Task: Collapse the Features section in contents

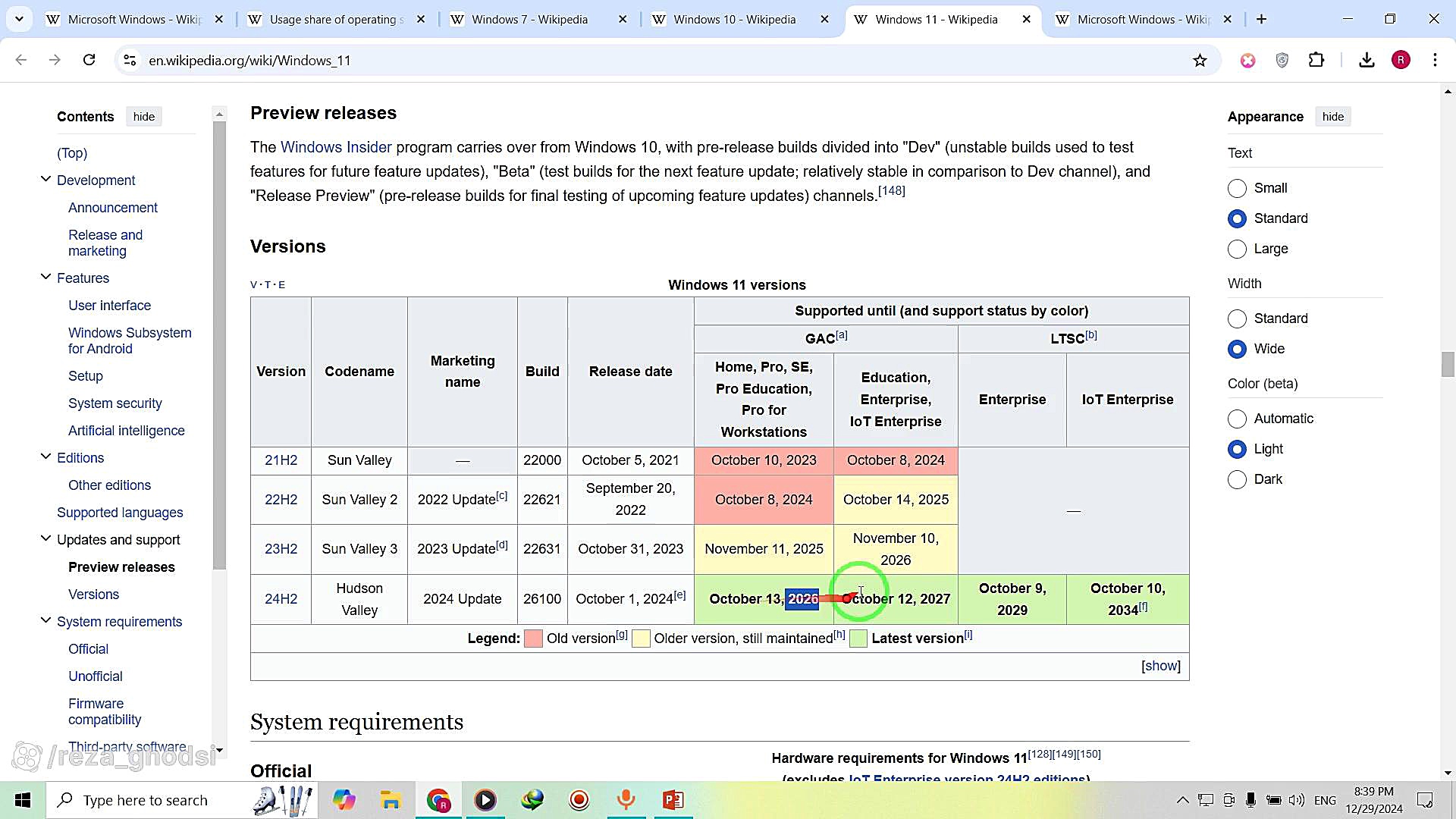Action: point(45,278)
